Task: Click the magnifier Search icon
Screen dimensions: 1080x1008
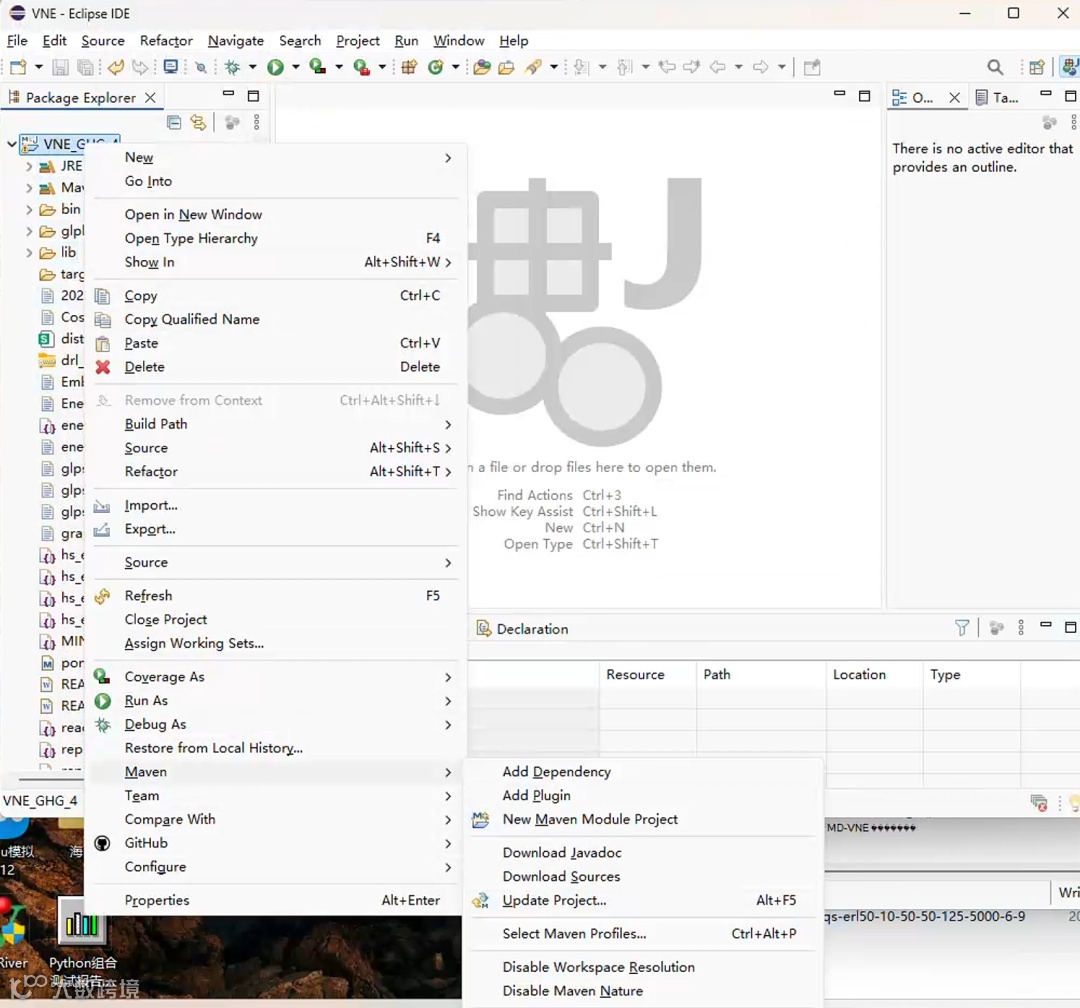Action: pyautogui.click(x=995, y=67)
